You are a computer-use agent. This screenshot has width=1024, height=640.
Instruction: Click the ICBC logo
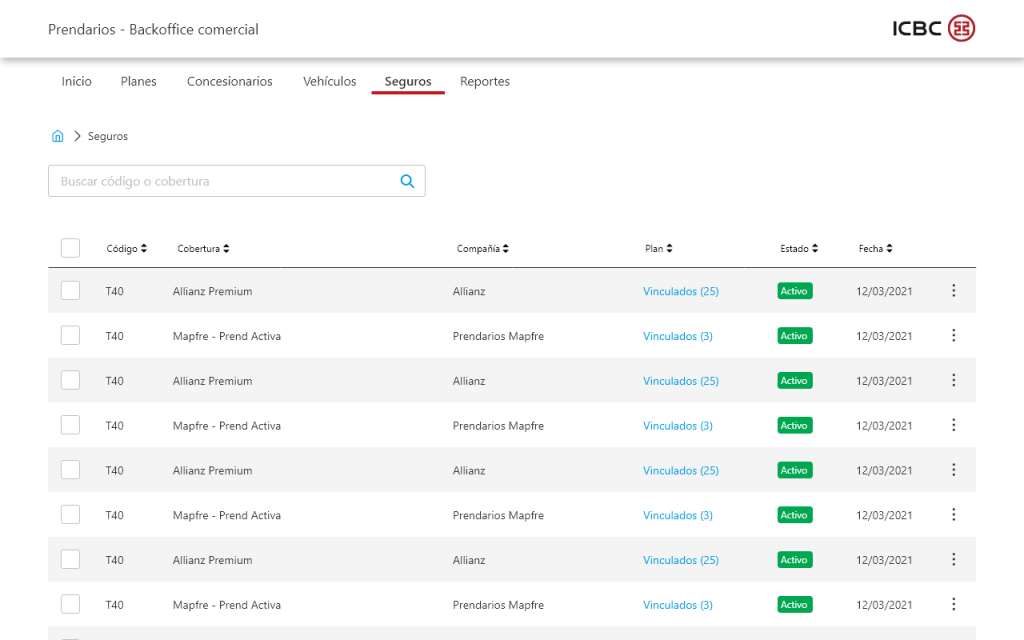(933, 28)
